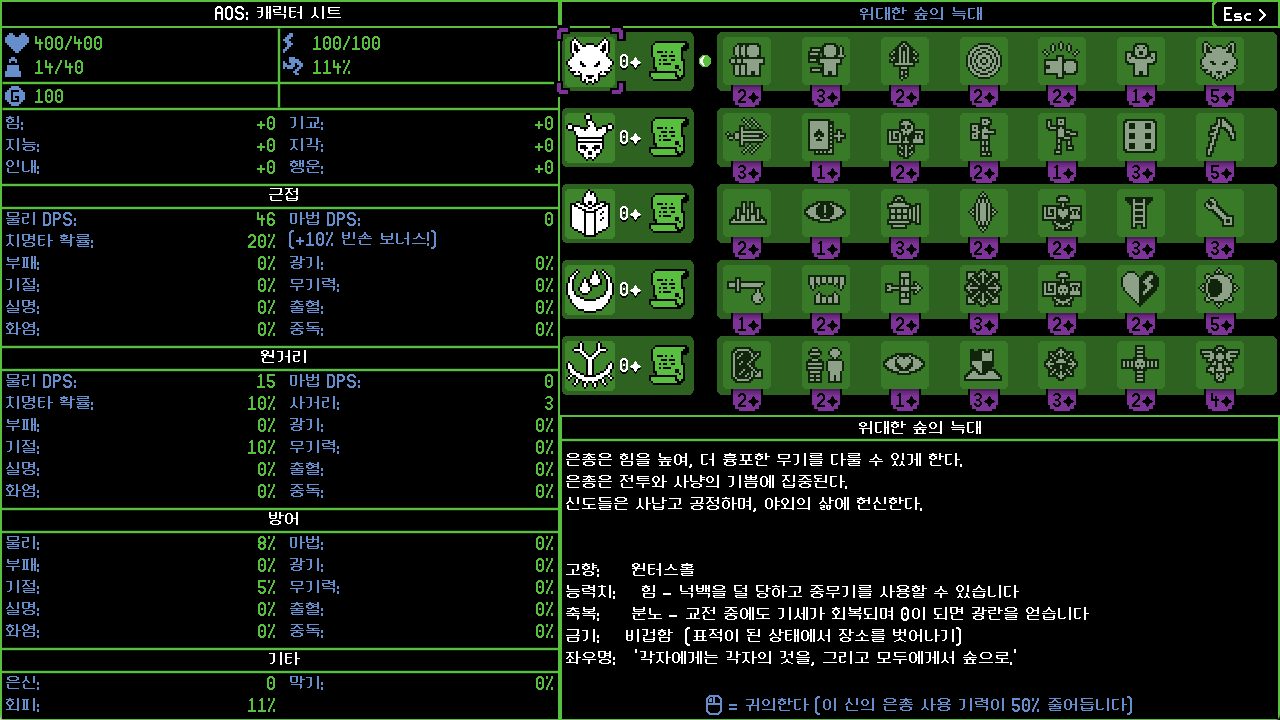This screenshot has height=720, width=1280.
Task: Click the green orb indicator beside the wolf scroll
Action: pos(705,61)
